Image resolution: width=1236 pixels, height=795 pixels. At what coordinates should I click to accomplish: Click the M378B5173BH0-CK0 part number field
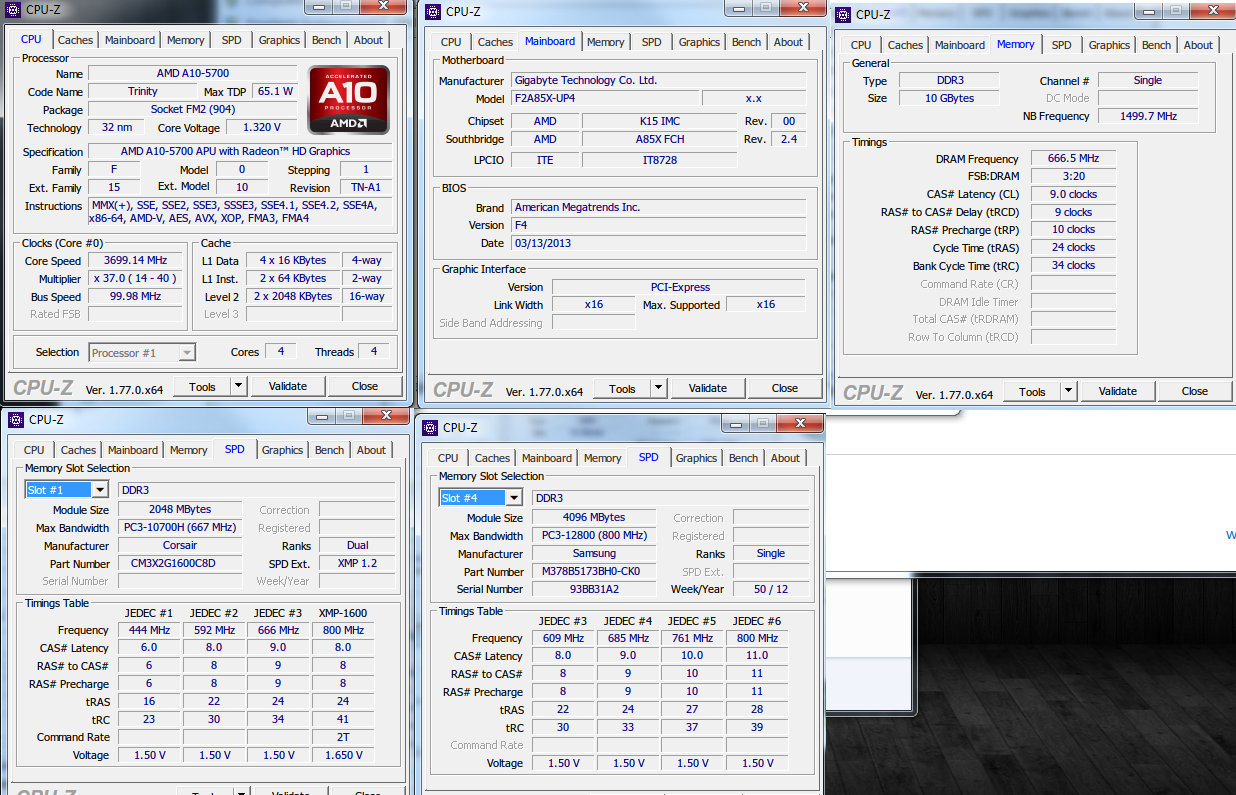pos(594,572)
